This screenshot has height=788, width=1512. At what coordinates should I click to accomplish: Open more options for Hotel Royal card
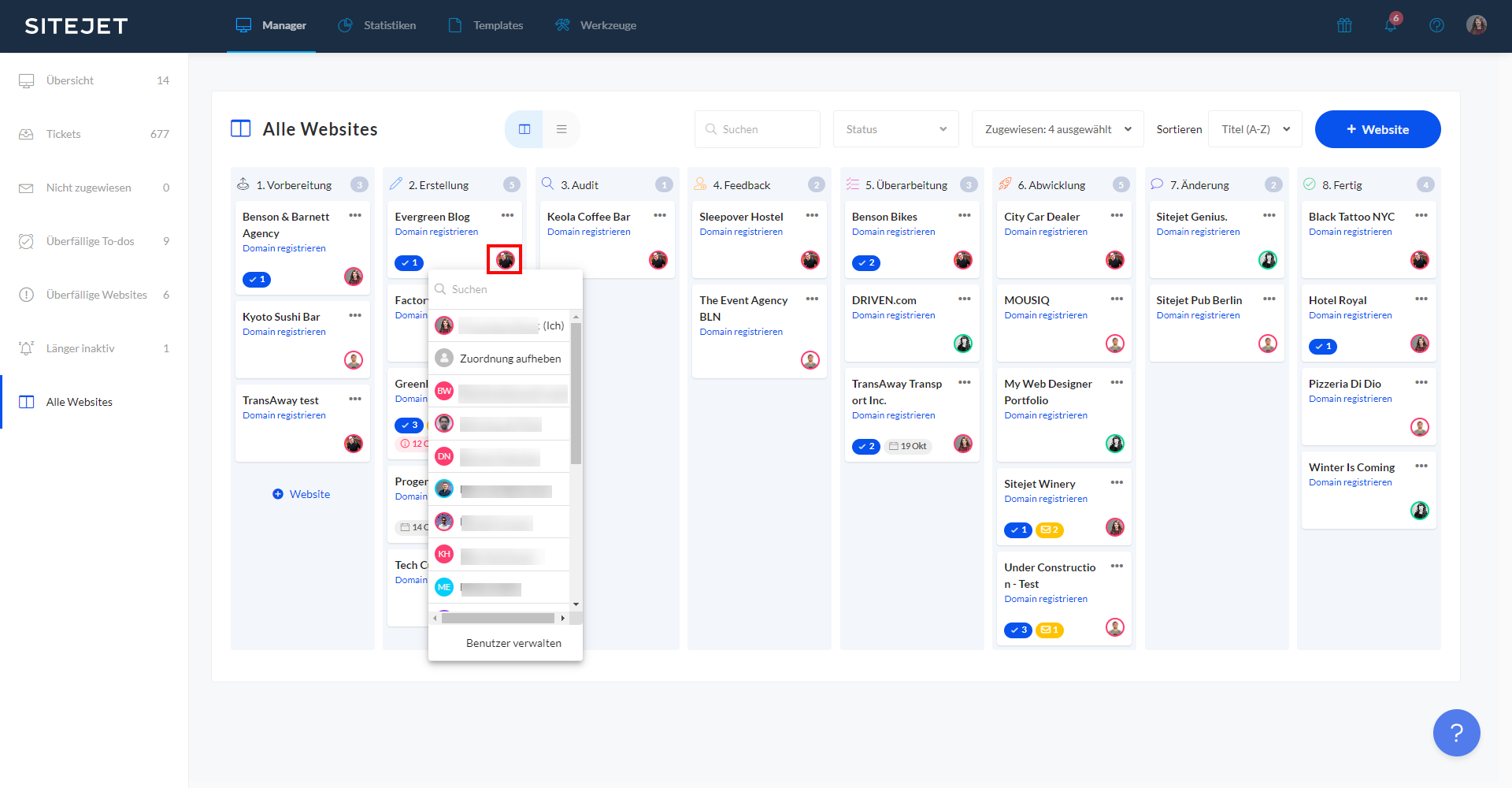1421,299
